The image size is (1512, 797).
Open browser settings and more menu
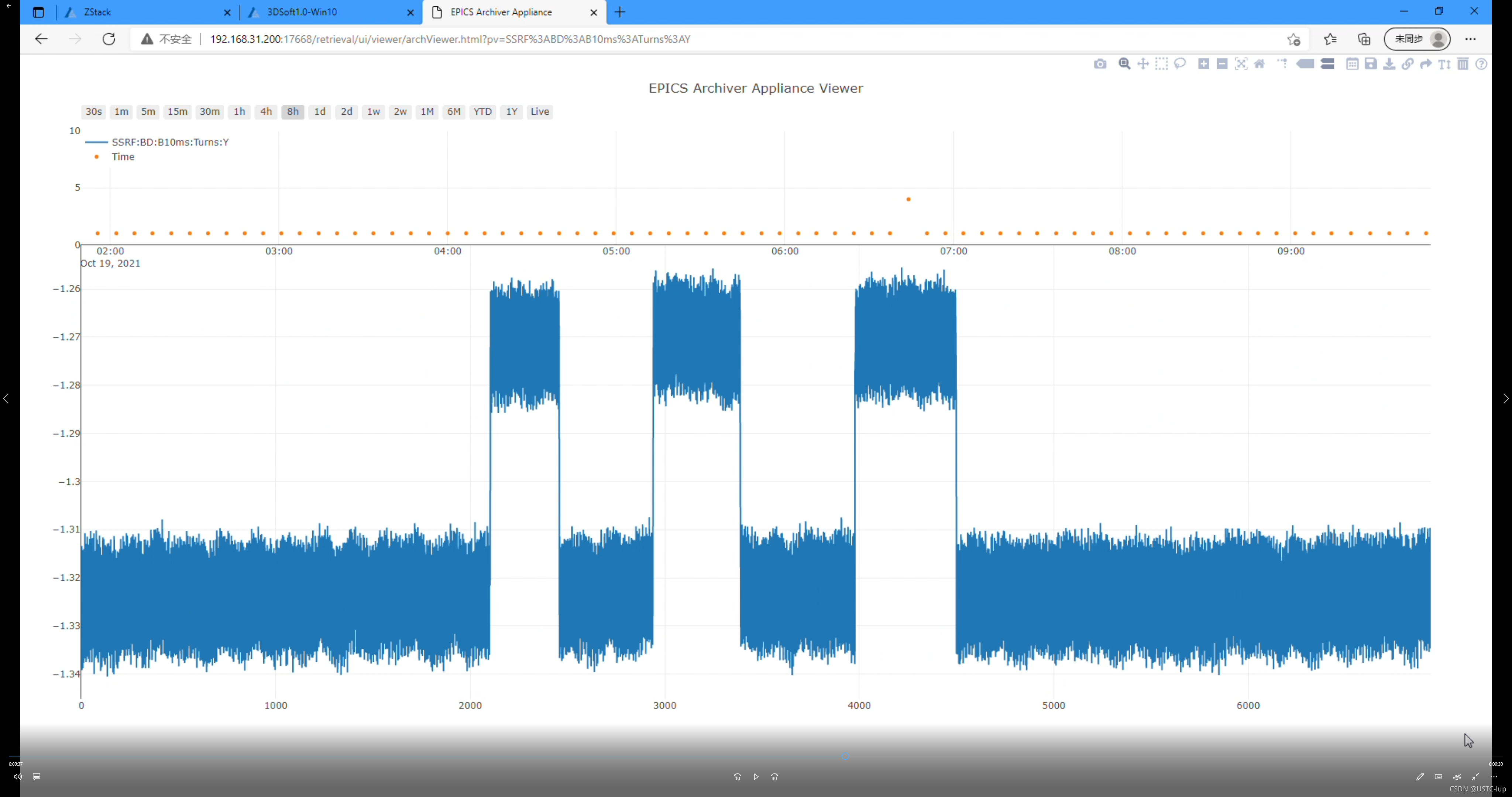[x=1470, y=39]
